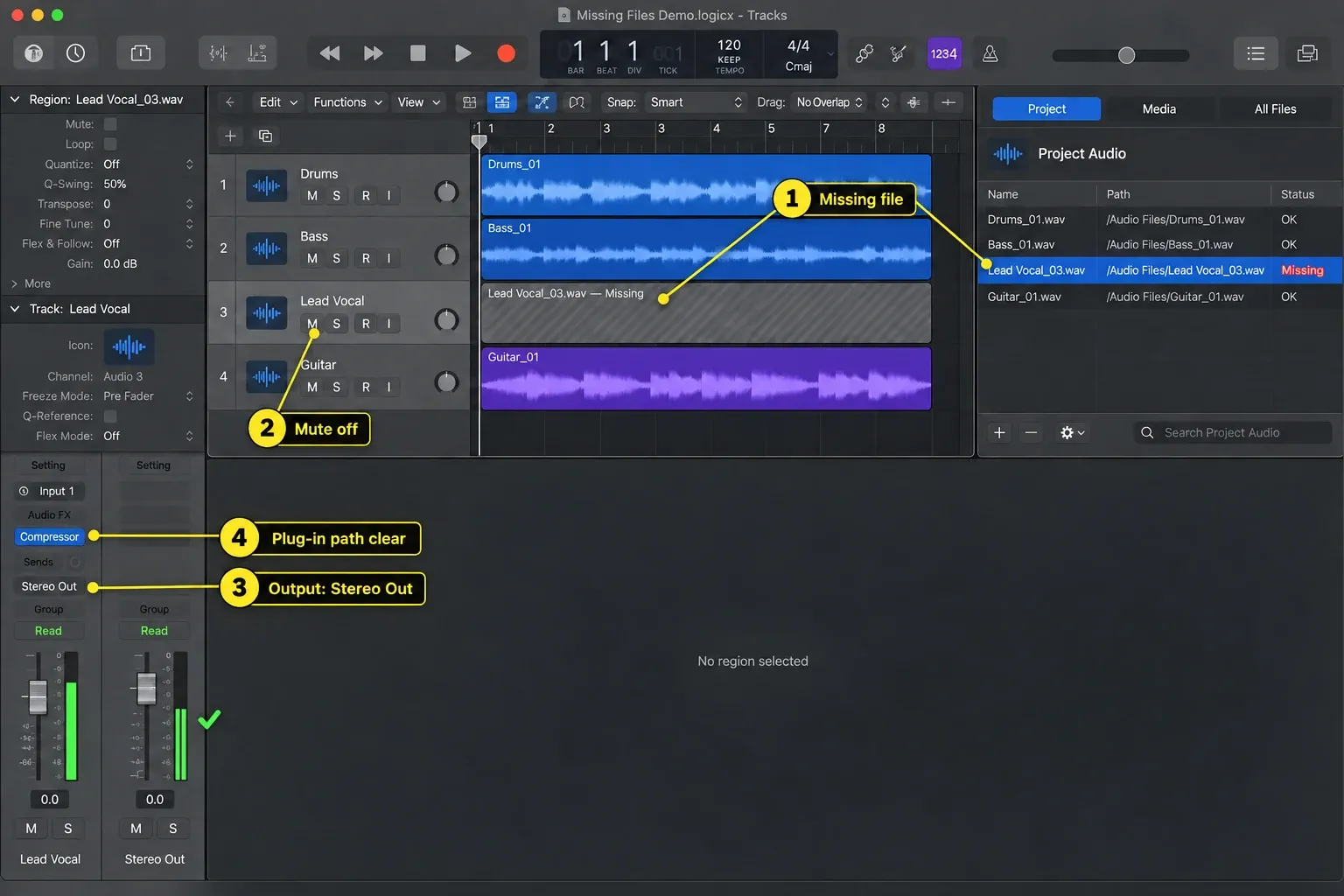Click the Stereo Out output slot
Image resolution: width=1344 pixels, height=896 pixels.
(49, 586)
